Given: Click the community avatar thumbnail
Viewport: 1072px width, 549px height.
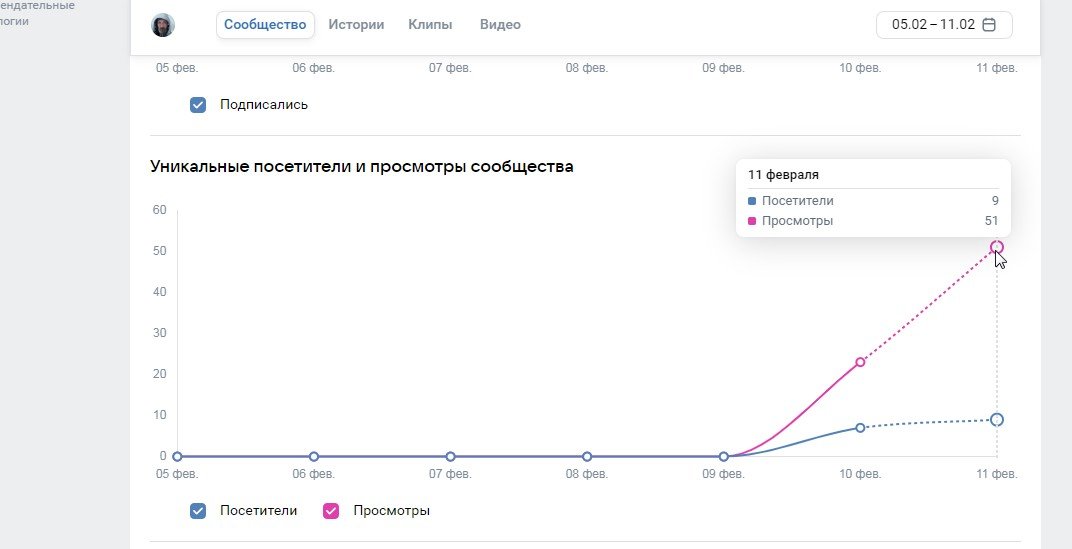Looking at the screenshot, I should pyautogui.click(x=163, y=25).
